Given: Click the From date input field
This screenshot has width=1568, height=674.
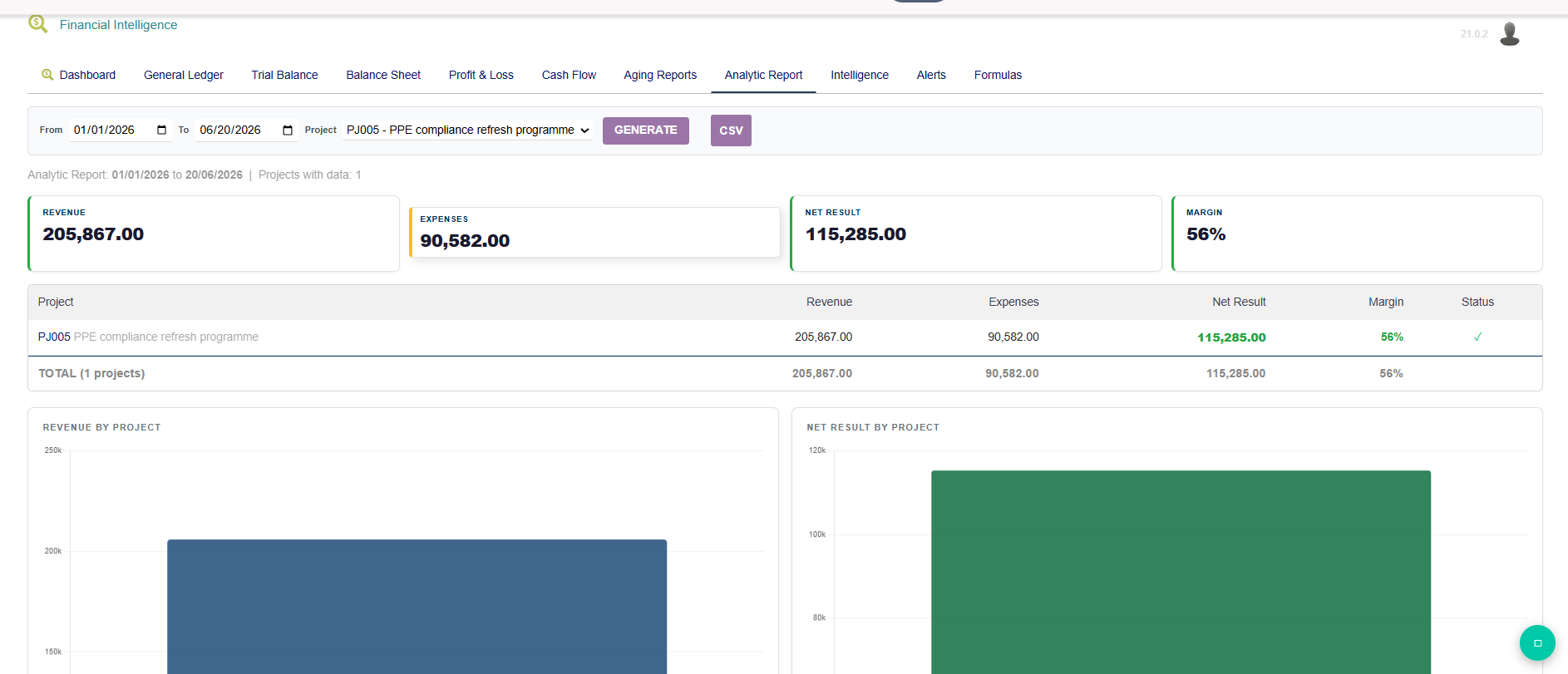Looking at the screenshot, I should point(121,130).
